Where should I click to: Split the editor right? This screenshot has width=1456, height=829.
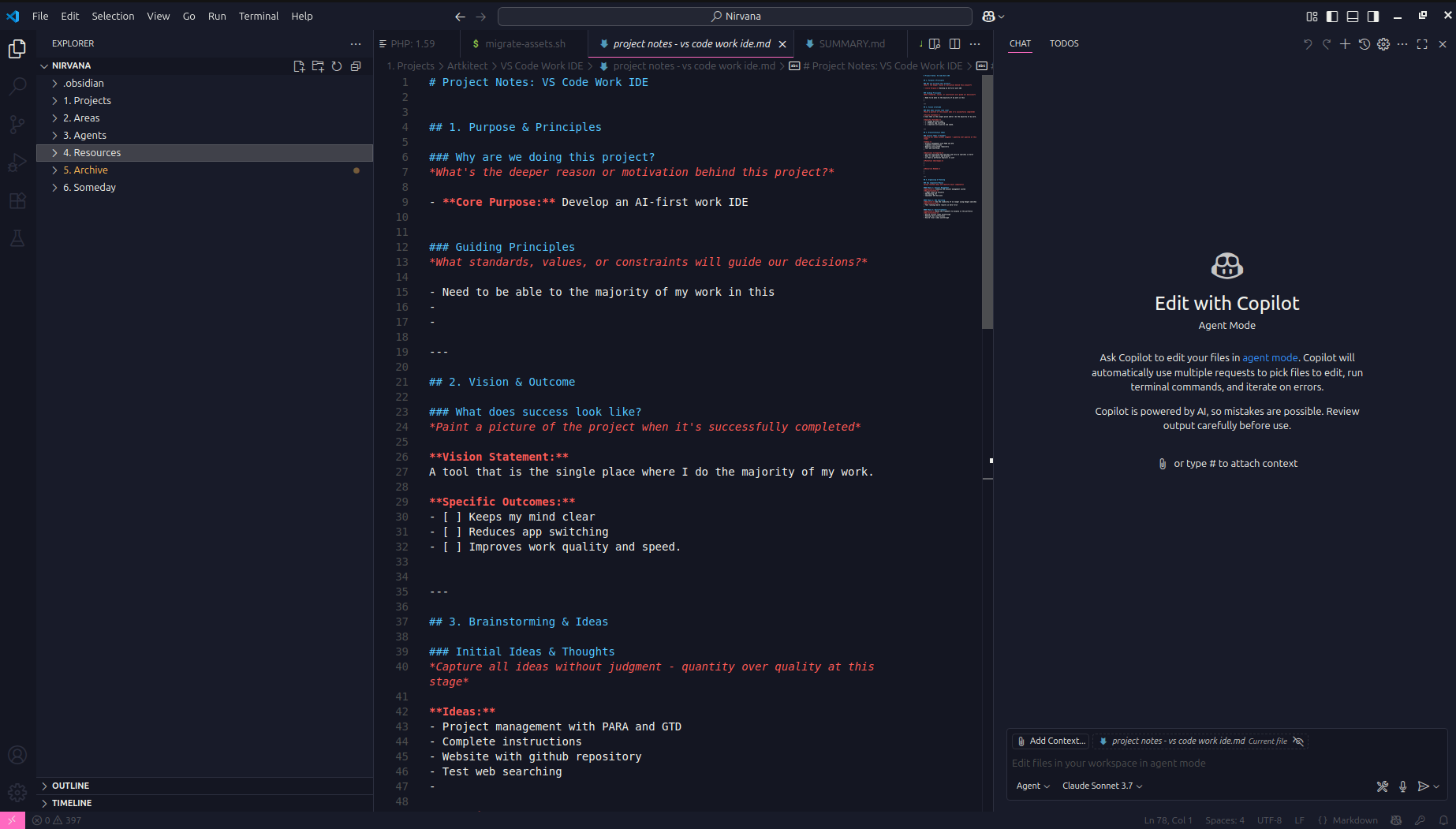(x=954, y=44)
